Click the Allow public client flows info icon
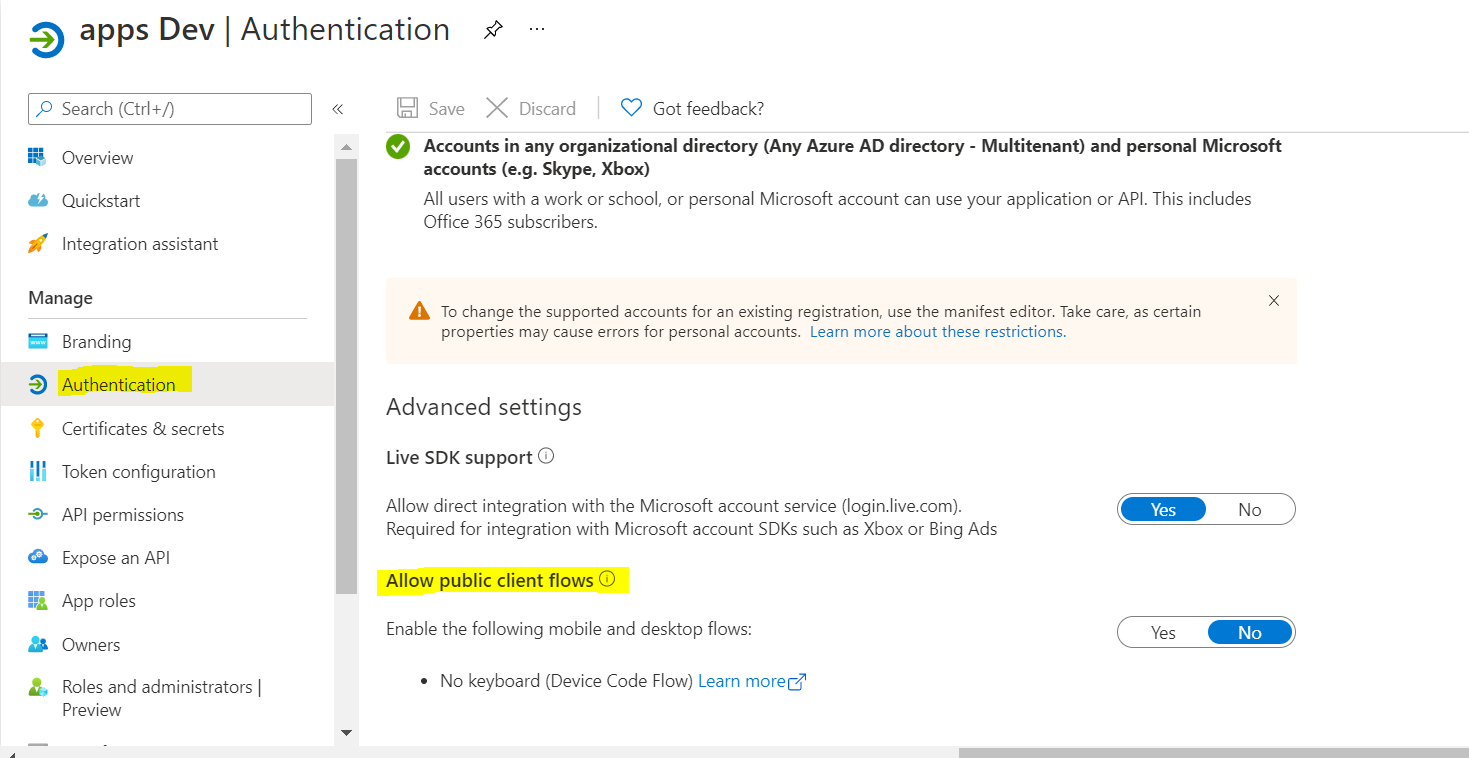Image resolution: width=1469 pixels, height=758 pixels. (x=607, y=579)
